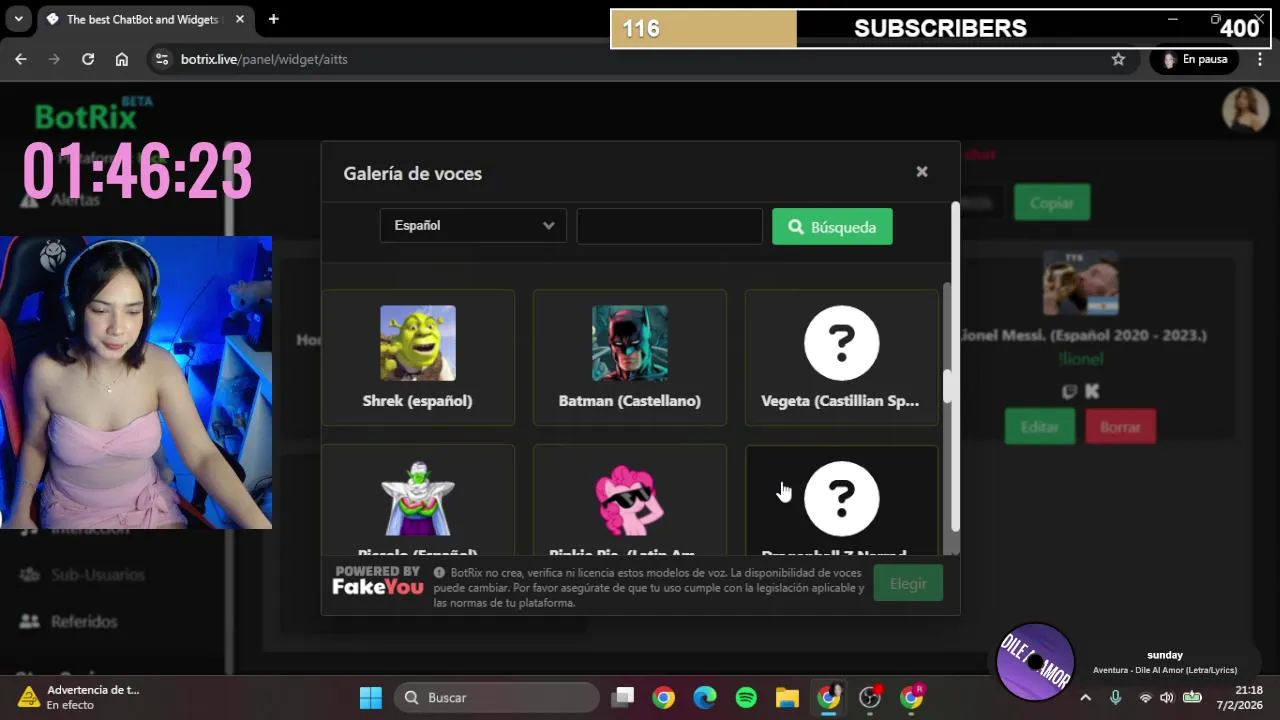Open the profile avatar in BotRix header
This screenshot has width=1280, height=720.
(x=1245, y=109)
